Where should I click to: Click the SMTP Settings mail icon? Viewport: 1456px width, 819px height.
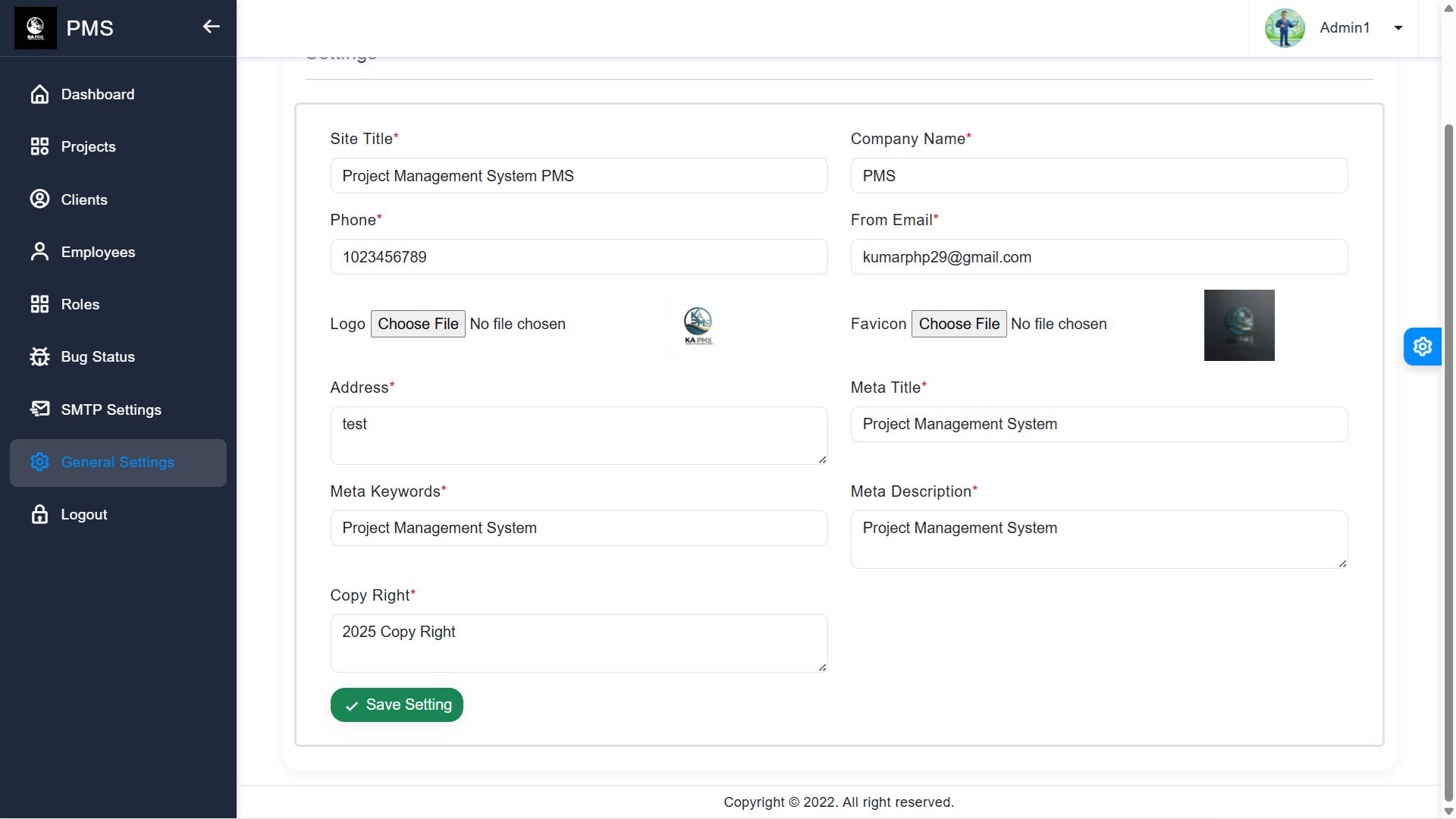coord(39,409)
